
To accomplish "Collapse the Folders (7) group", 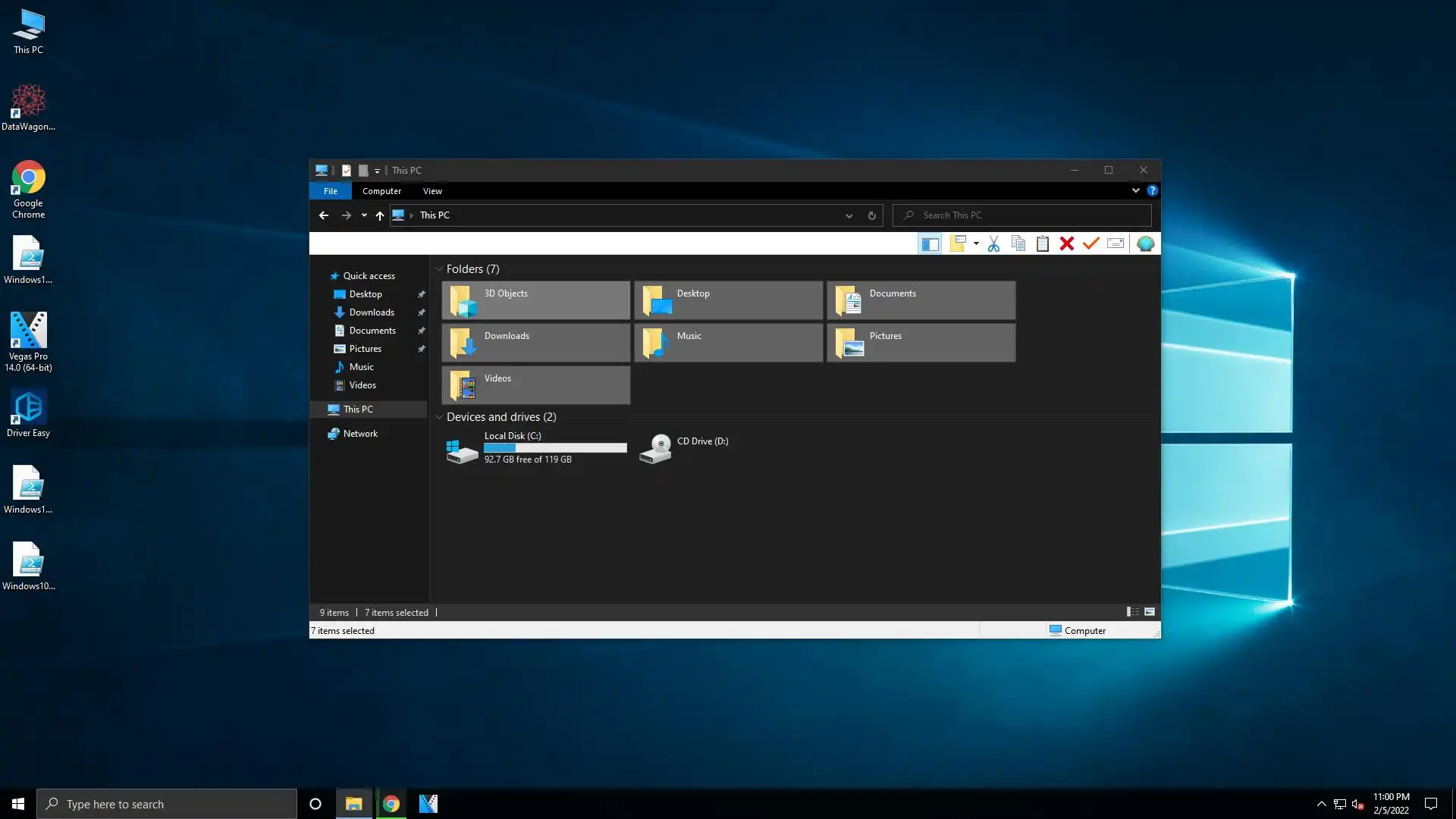I will 439,269.
